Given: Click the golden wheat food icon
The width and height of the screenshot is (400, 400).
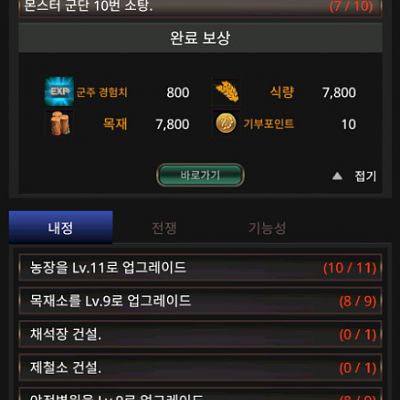Looking at the screenshot, I should pos(226,91).
